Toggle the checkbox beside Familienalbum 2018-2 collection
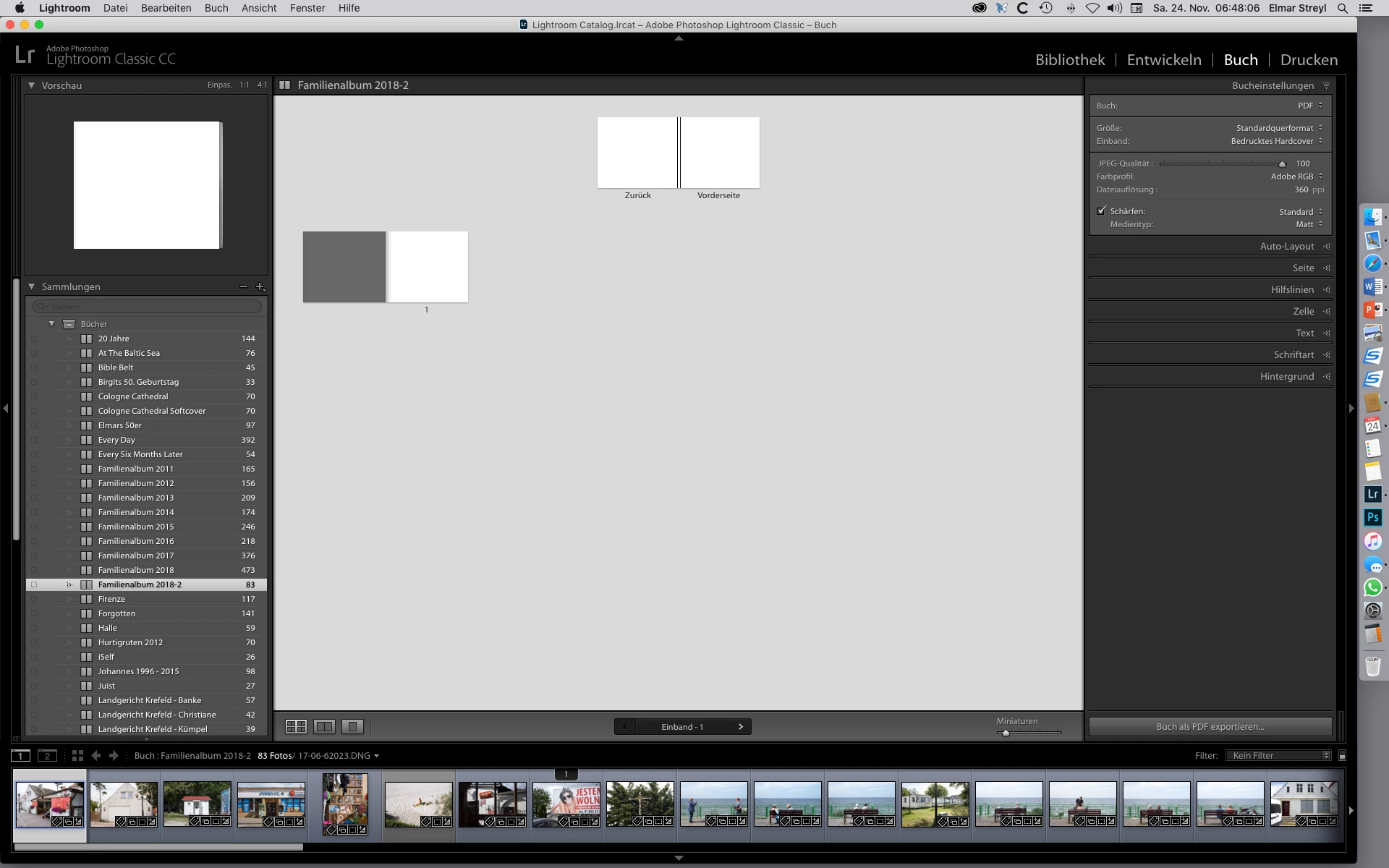This screenshot has height=868, width=1389. (34, 584)
